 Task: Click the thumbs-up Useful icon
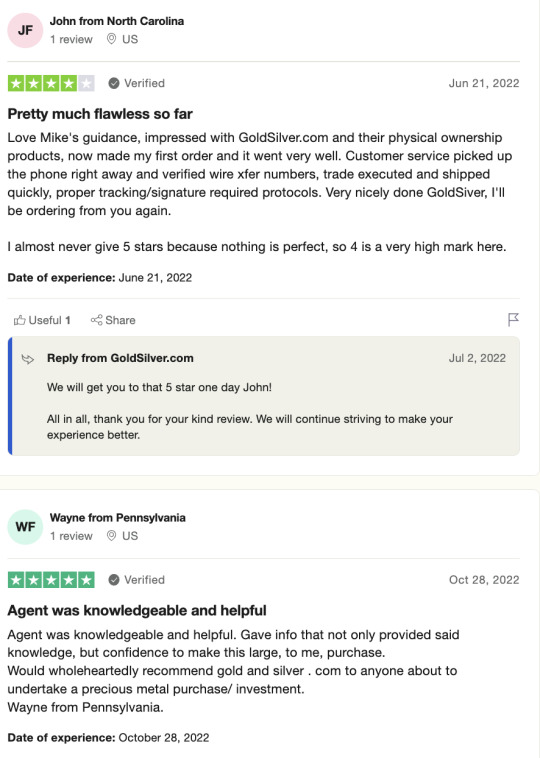coord(19,320)
